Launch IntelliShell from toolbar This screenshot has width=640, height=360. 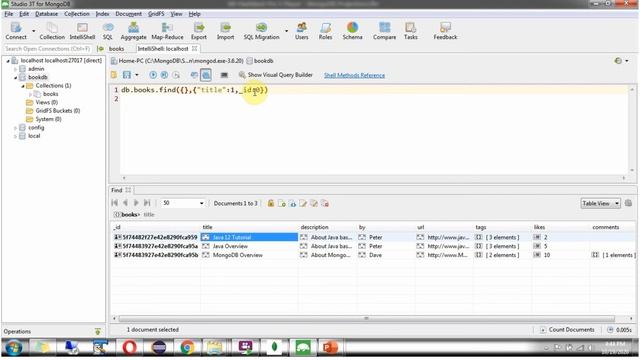(x=82, y=31)
